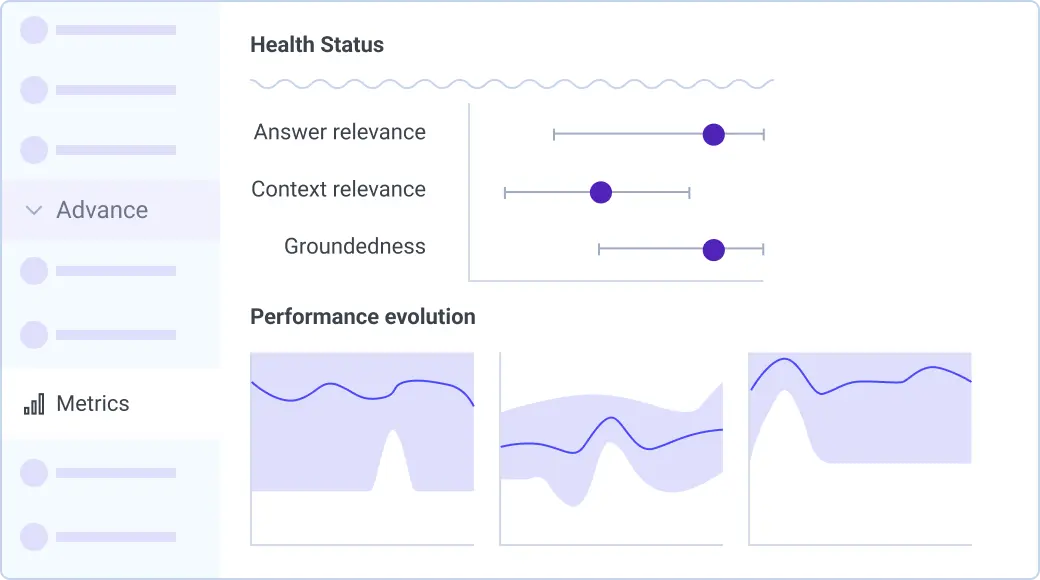The height and width of the screenshot is (580, 1040).
Task: Click the second sidebar placeholder circle
Action: tap(34, 90)
